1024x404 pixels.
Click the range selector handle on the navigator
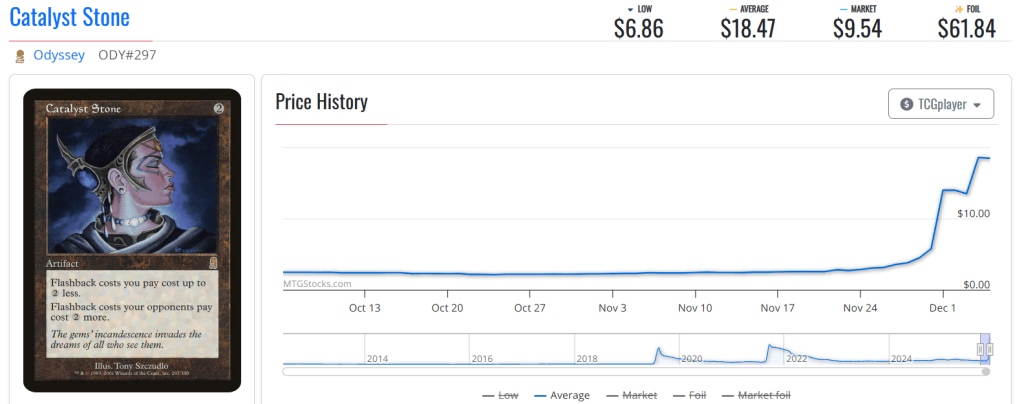coord(984,348)
